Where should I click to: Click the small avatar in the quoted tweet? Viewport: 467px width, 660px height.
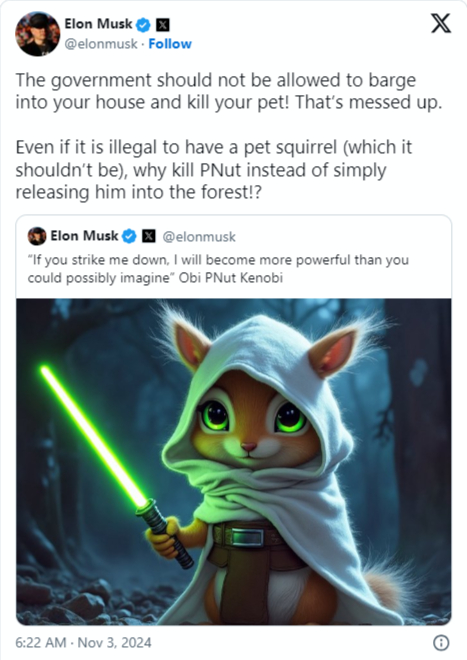pos(37,236)
